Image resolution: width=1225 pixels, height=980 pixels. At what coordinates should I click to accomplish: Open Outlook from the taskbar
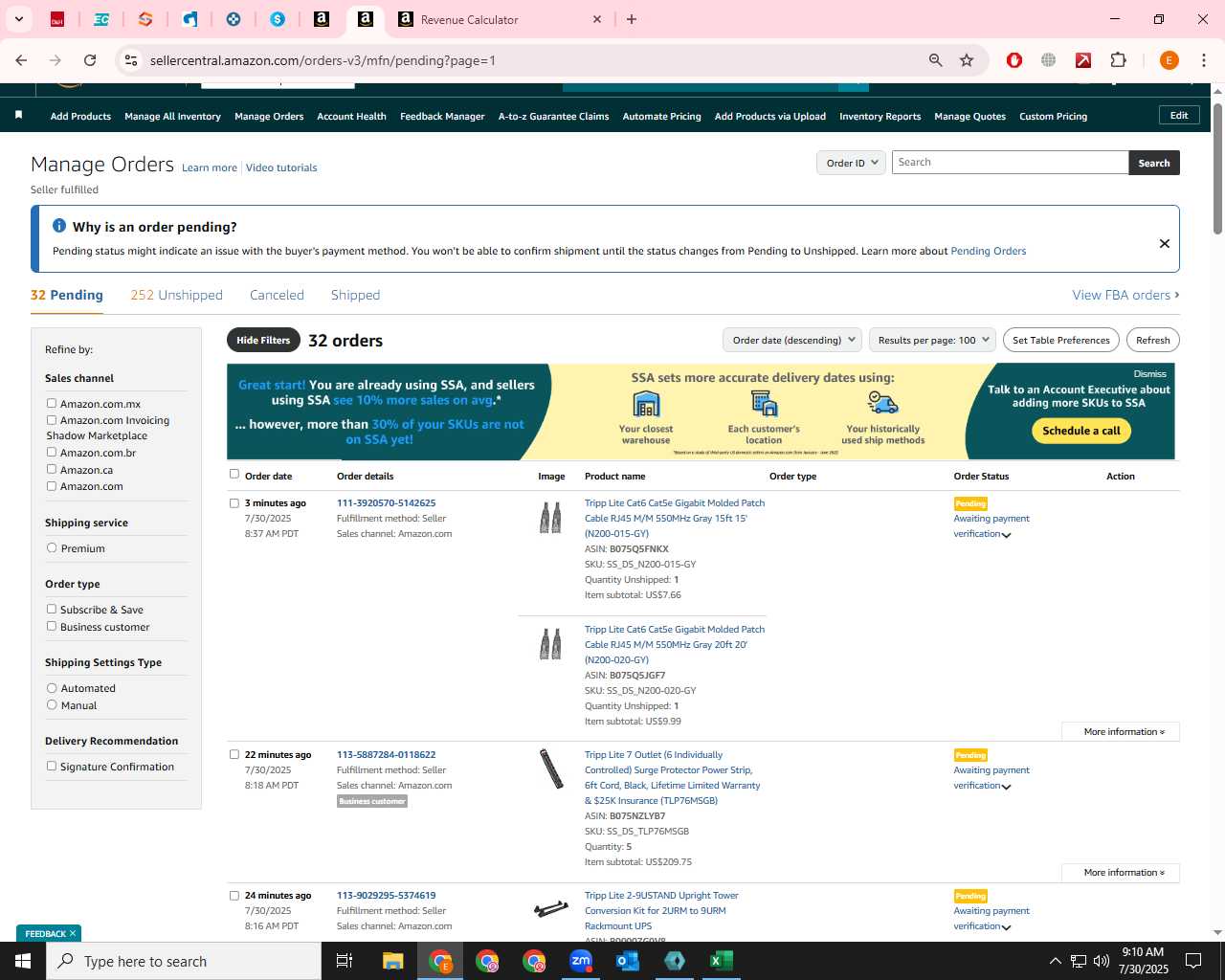click(x=628, y=961)
